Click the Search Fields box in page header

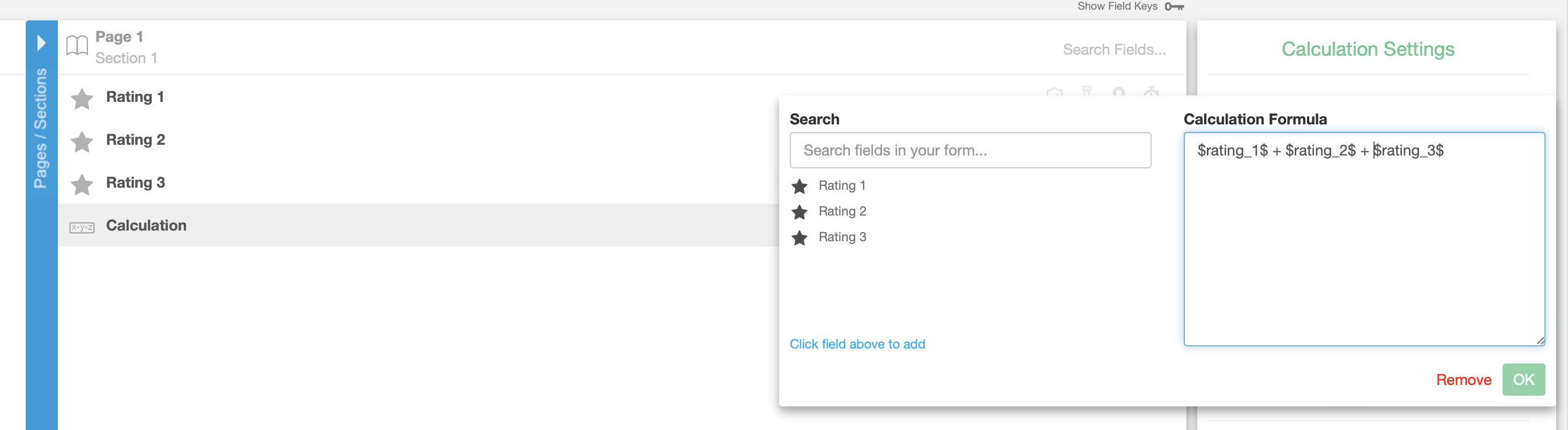(x=1114, y=49)
